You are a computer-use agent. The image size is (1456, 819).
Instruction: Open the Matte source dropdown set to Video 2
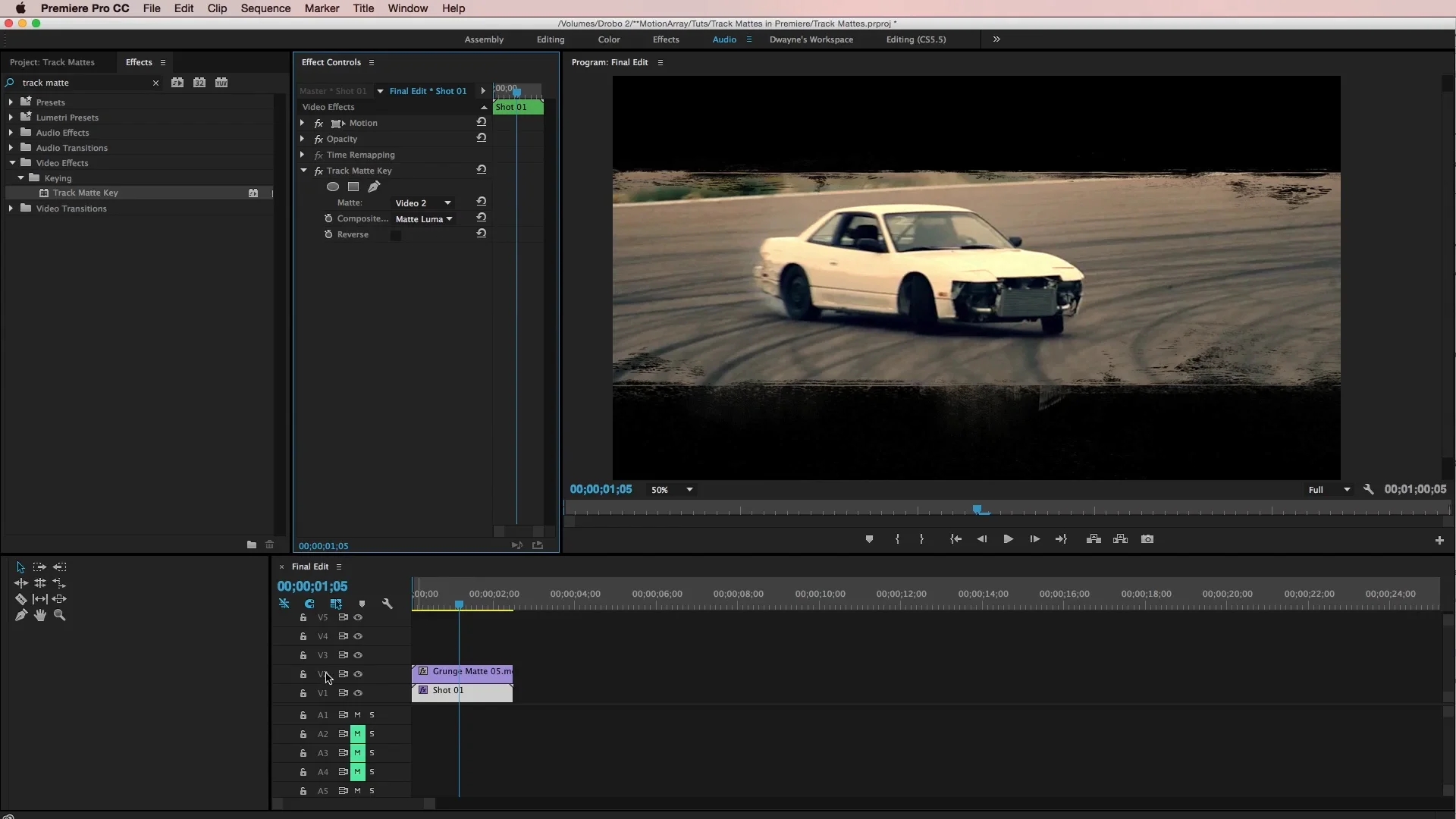pos(425,202)
